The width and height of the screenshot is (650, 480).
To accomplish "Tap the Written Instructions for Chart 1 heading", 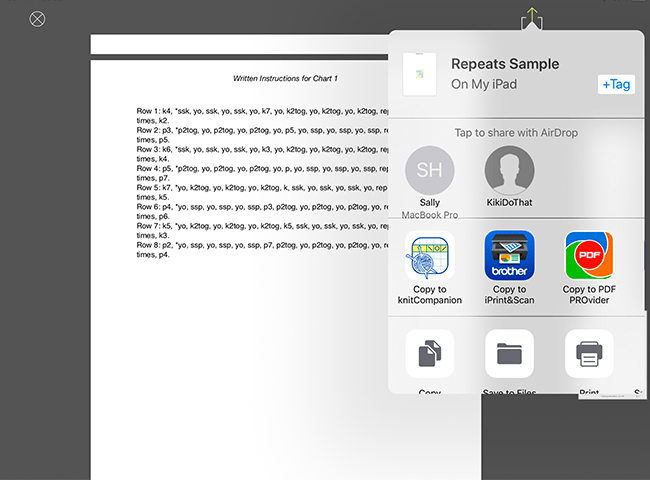I will (x=285, y=78).
